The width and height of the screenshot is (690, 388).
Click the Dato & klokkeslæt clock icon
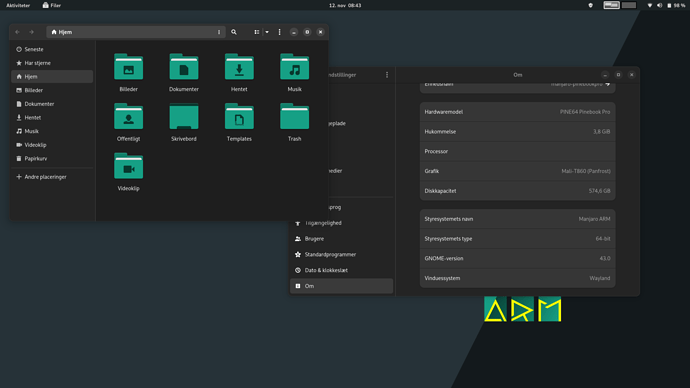coord(298,270)
